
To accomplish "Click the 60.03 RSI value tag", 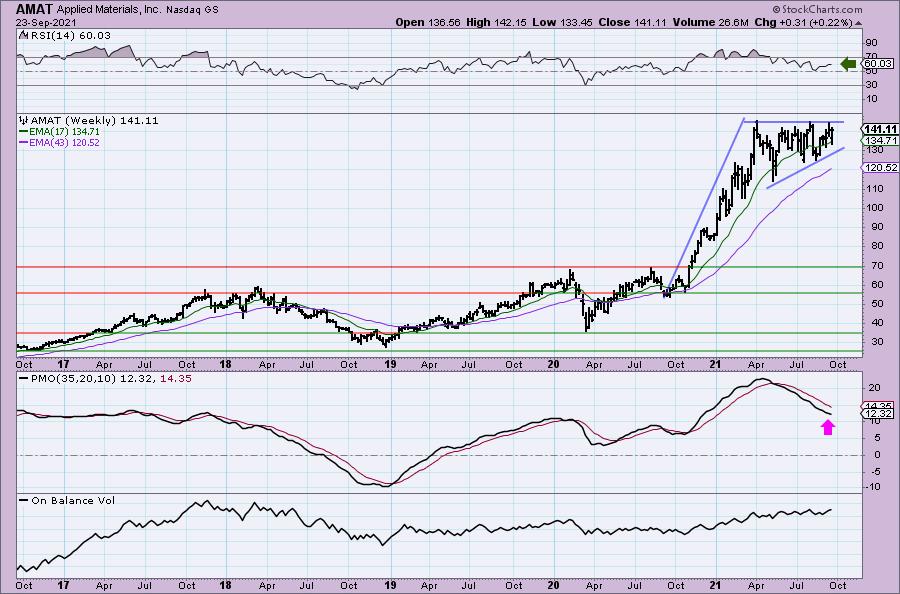I will [x=878, y=64].
